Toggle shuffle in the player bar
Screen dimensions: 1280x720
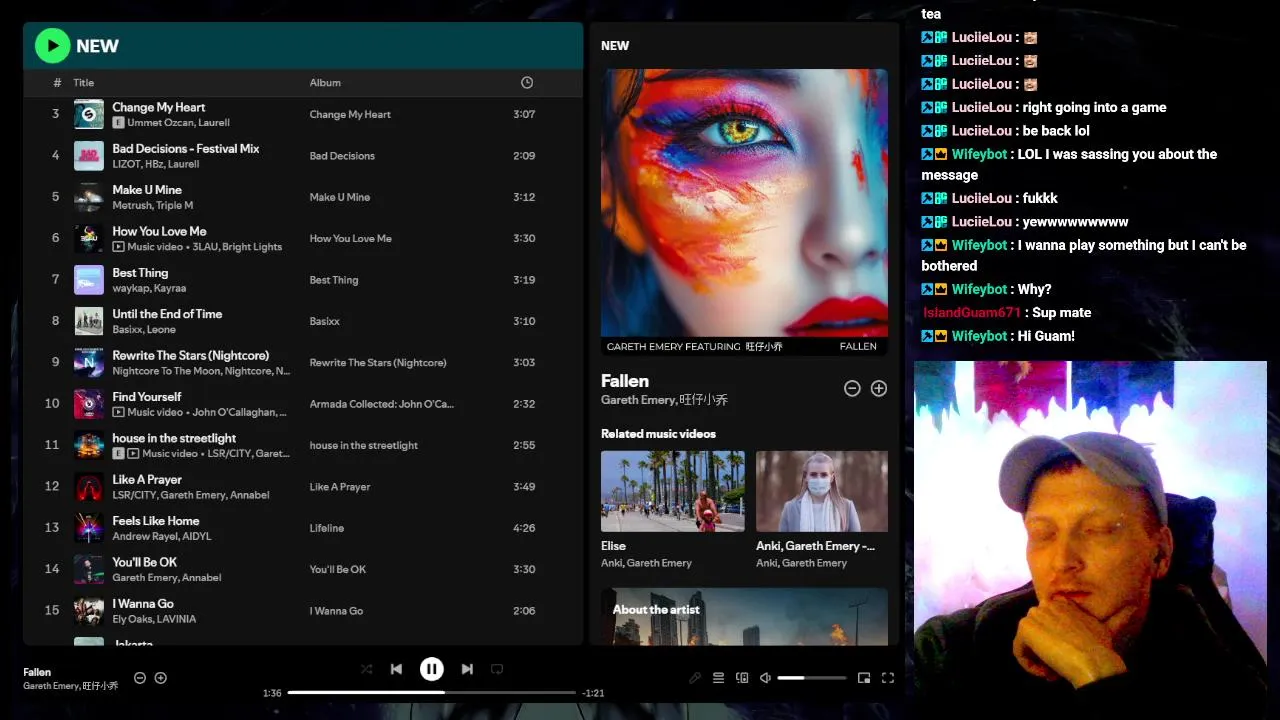coord(366,669)
